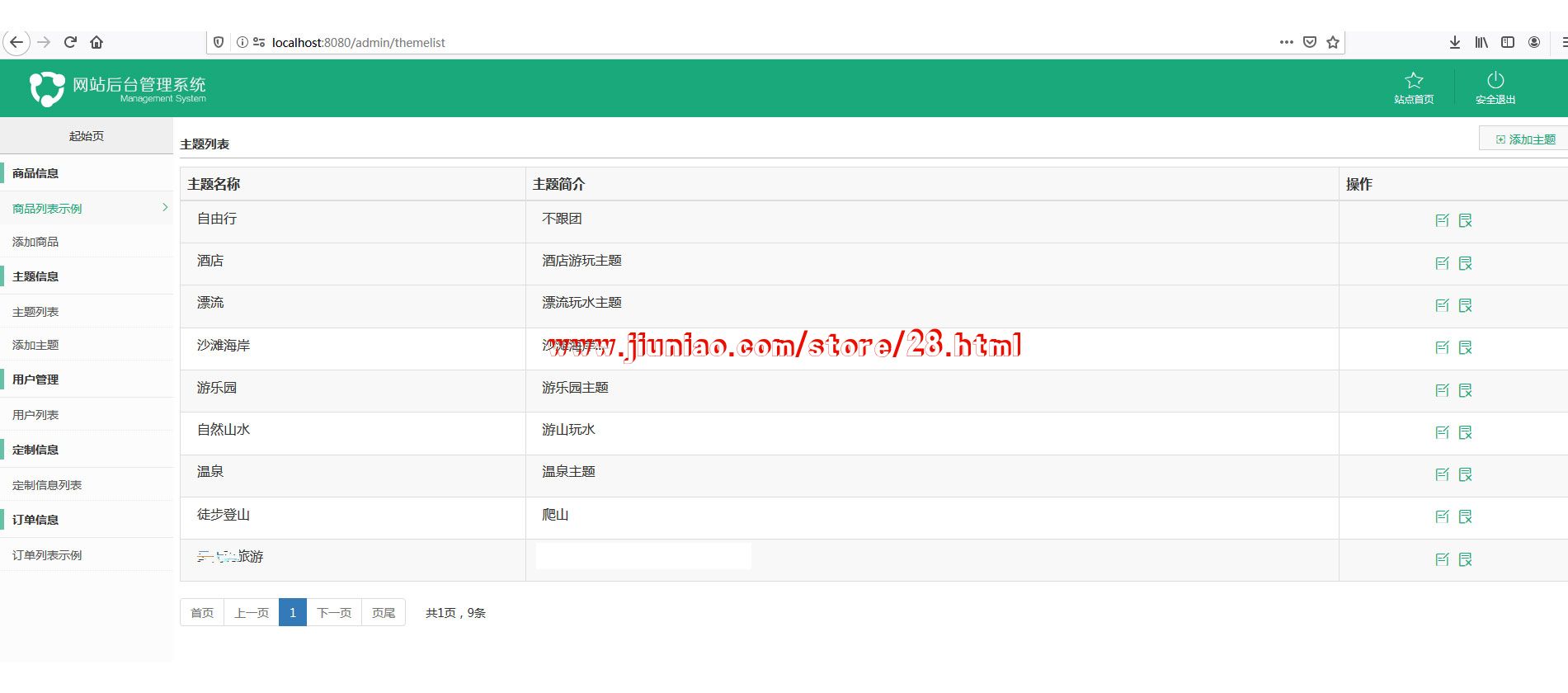Open the browser downloads panel
Screen dimensions: 1568x693
click(x=1455, y=42)
